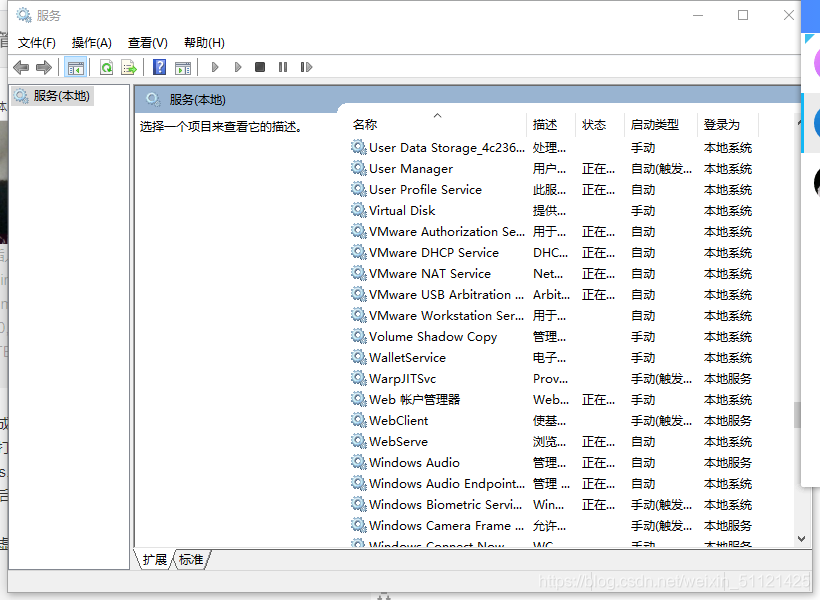This screenshot has height=600, width=820.
Task: Click the gear icon beside Virtual Disk
Action: click(359, 210)
